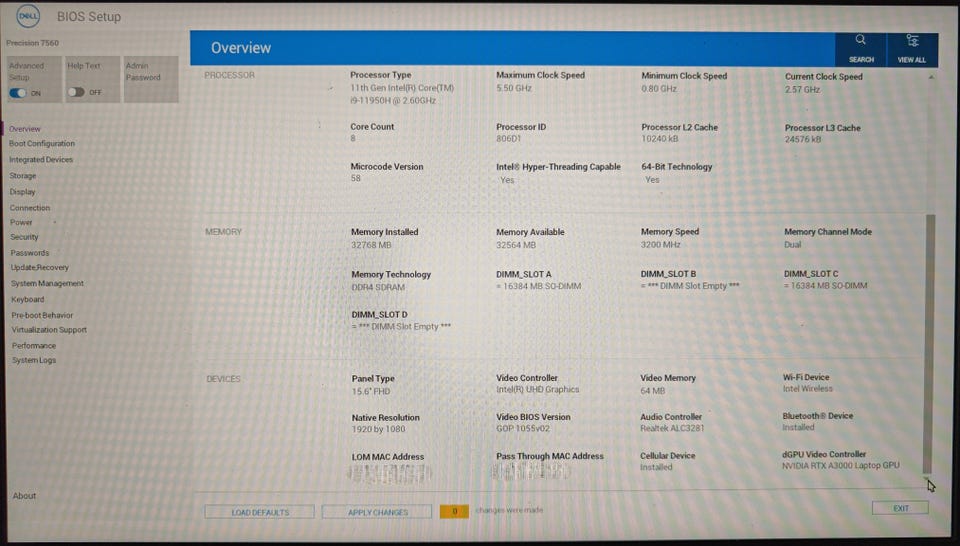Click the Cellular Device Installed entry
The width and height of the screenshot is (960, 546).
coord(656,467)
